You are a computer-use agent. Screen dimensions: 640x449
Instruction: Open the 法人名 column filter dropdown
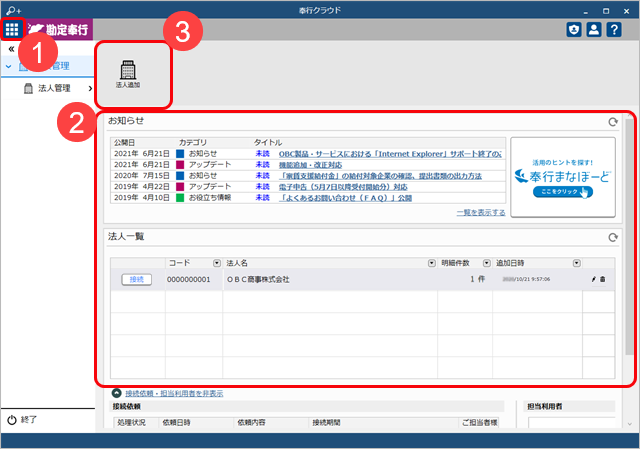(x=431, y=263)
